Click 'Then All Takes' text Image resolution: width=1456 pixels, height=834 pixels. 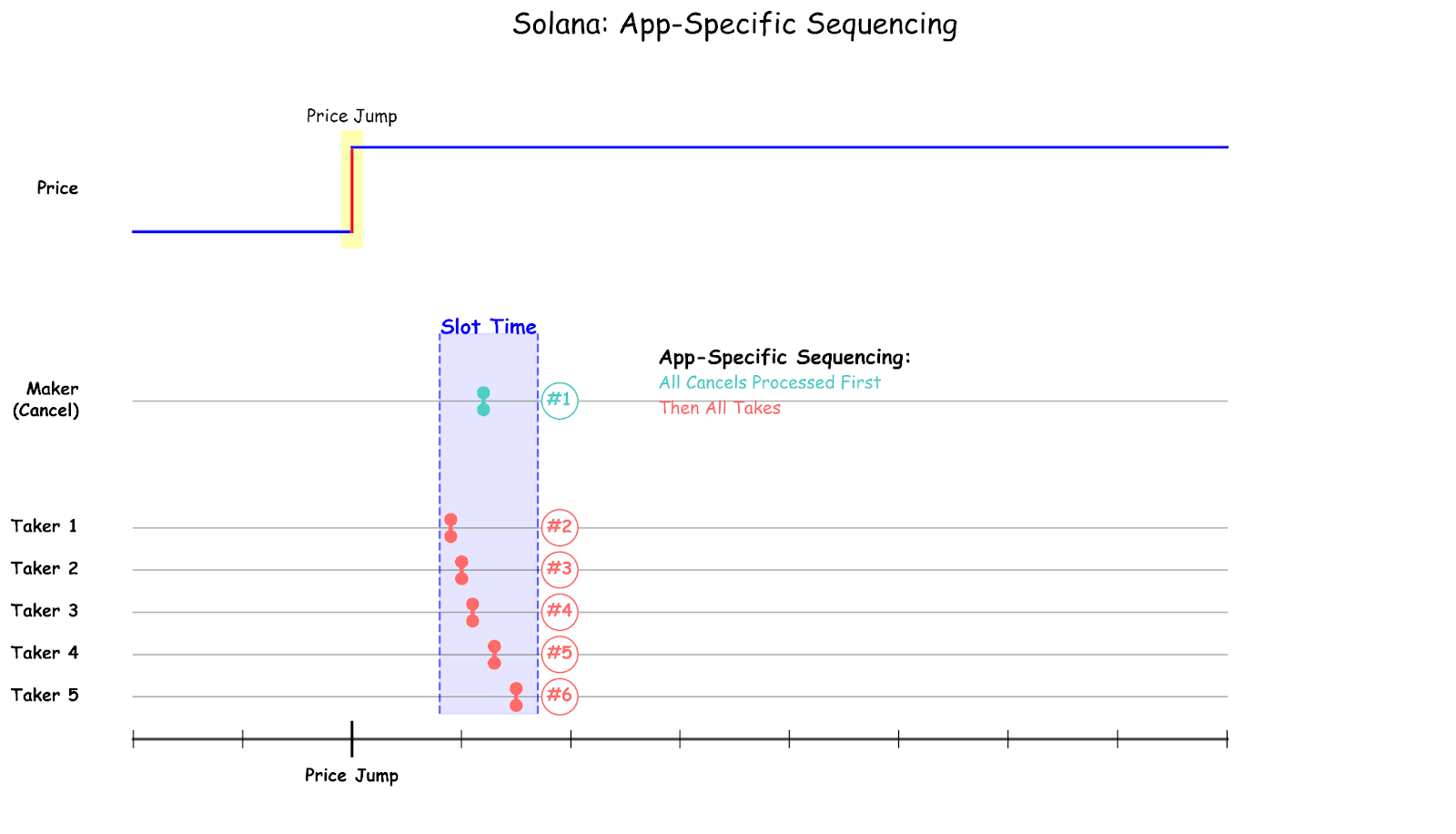pos(720,409)
